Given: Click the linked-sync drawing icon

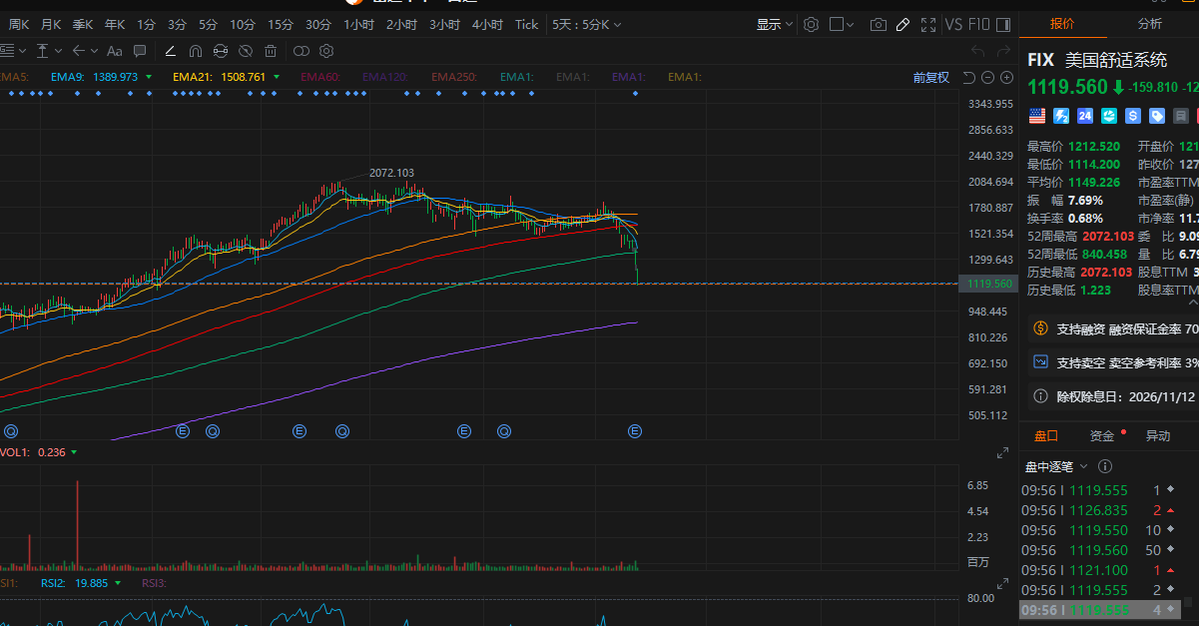Looking at the screenshot, I should tap(220, 51).
